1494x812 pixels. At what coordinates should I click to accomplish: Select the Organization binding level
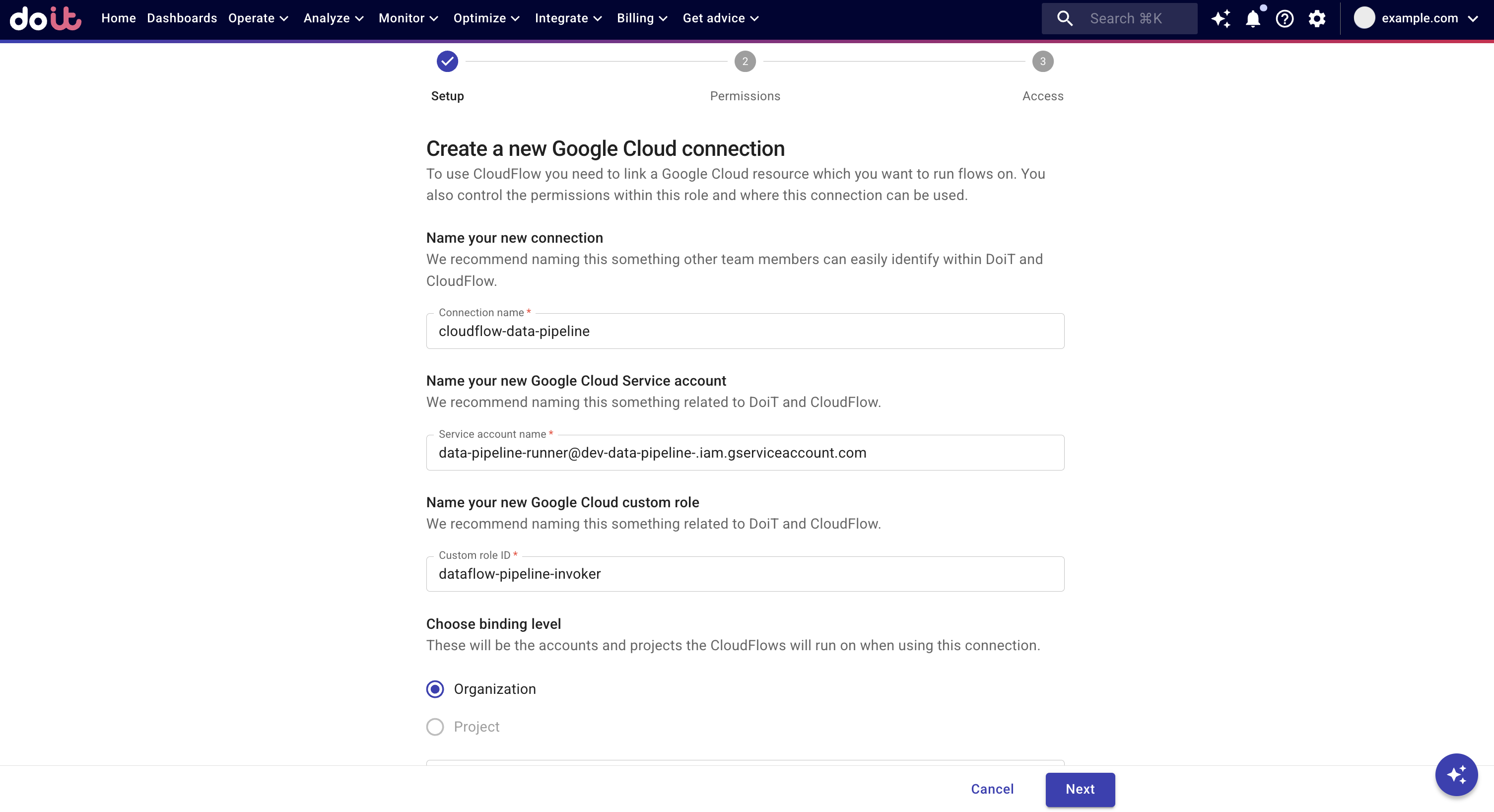435,689
